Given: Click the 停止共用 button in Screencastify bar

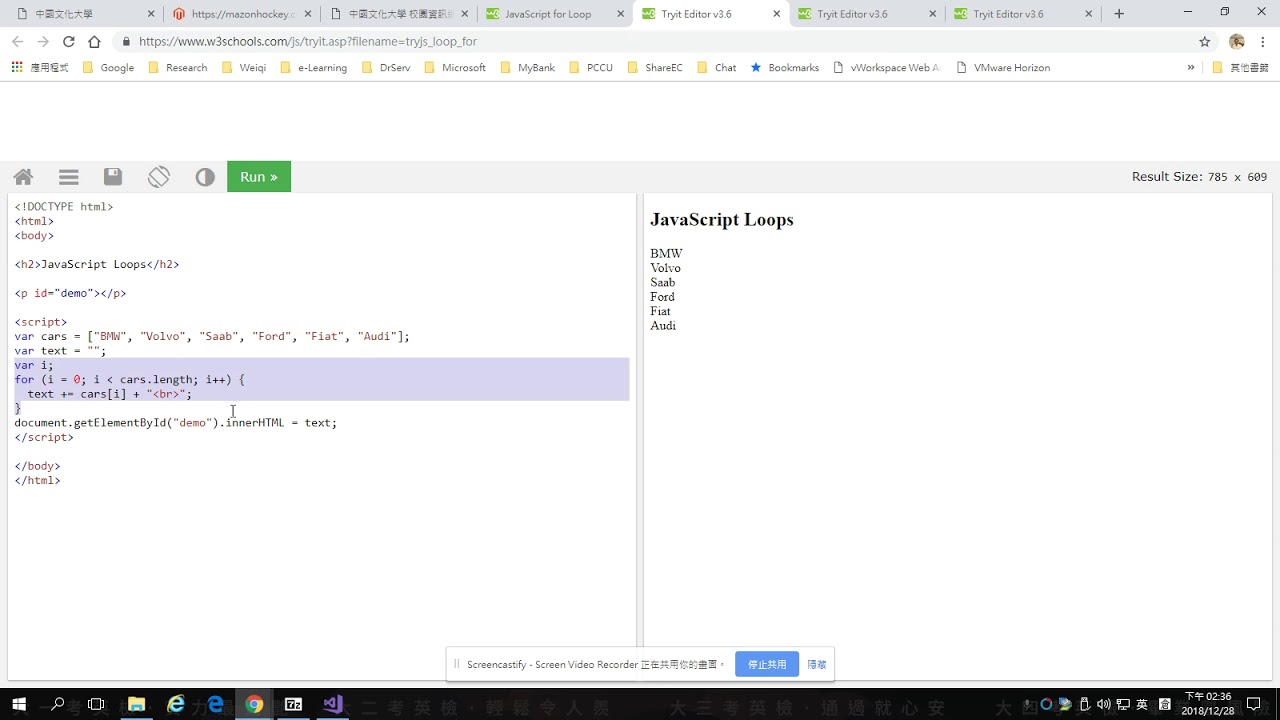Looking at the screenshot, I should point(767,664).
